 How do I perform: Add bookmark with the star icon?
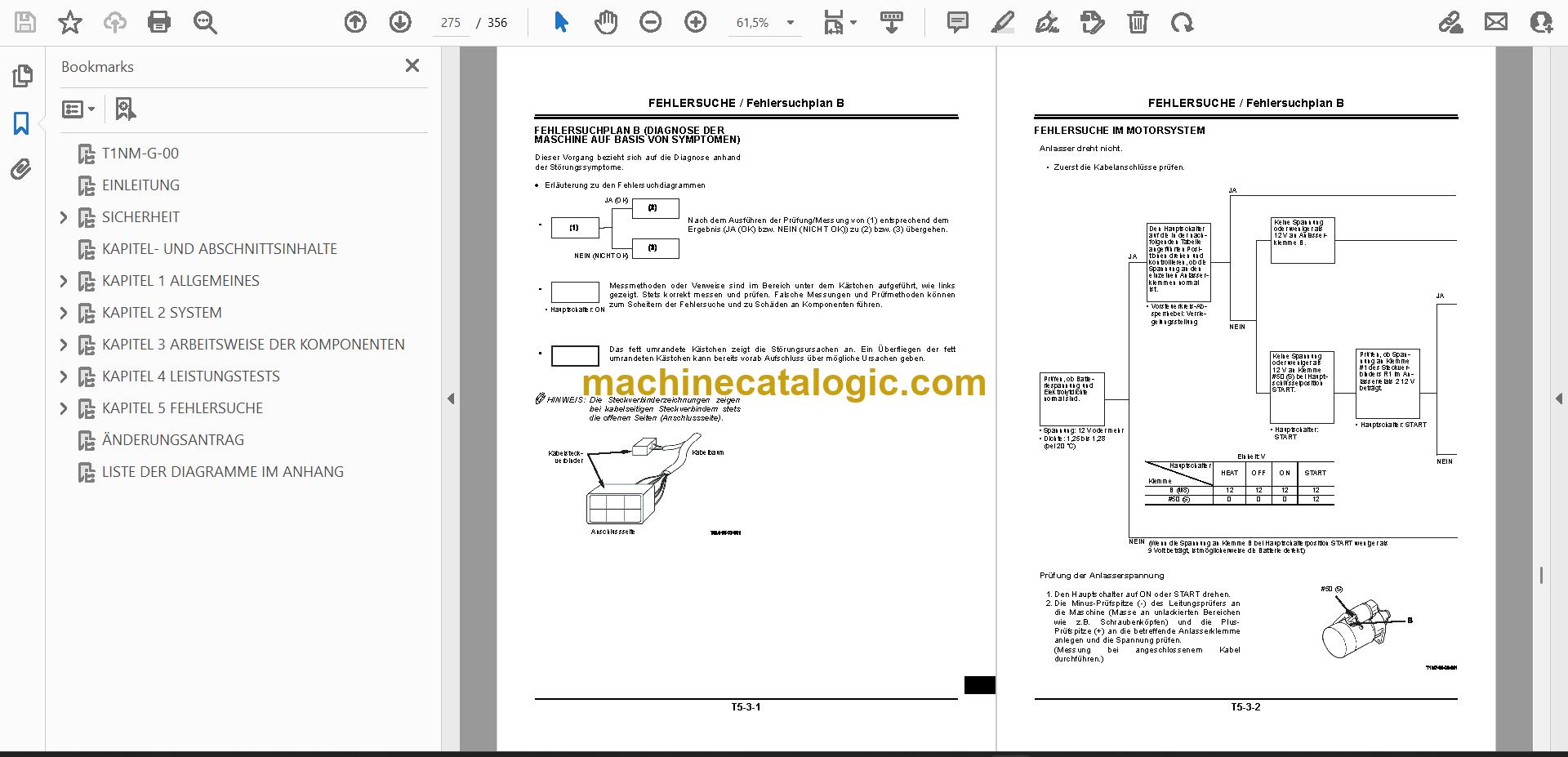click(x=70, y=22)
